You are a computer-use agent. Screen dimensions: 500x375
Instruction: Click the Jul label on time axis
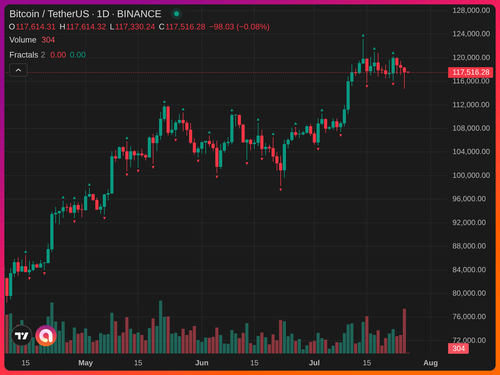pyautogui.click(x=314, y=363)
